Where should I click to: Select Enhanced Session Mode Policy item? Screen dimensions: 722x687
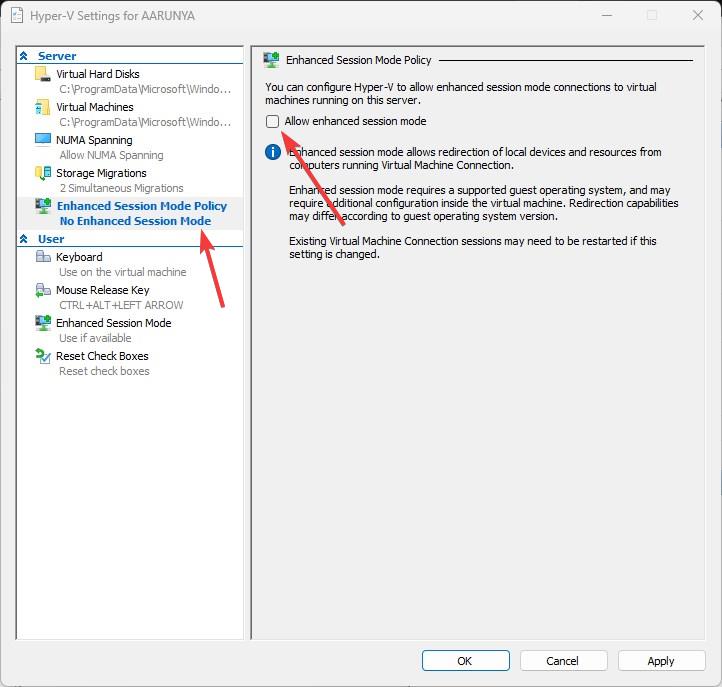142,206
